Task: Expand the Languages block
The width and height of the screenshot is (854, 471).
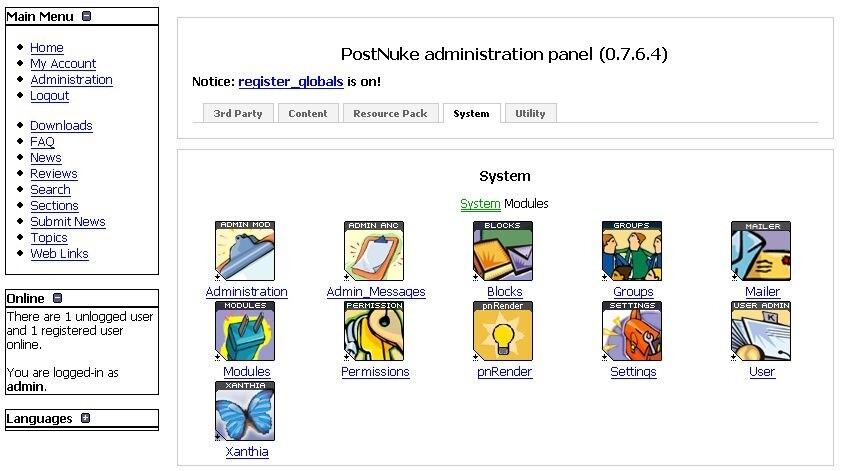Action: coord(85,418)
